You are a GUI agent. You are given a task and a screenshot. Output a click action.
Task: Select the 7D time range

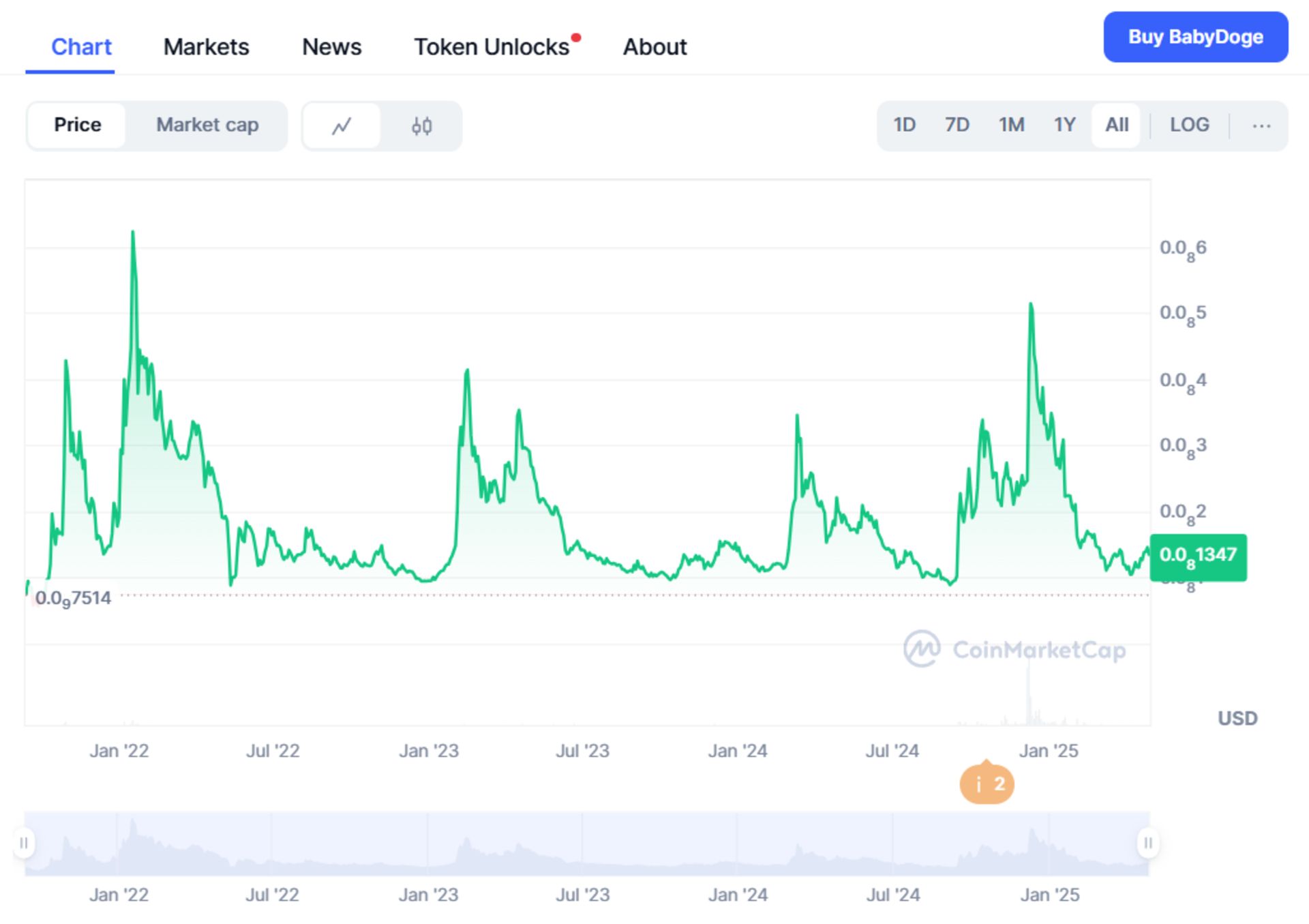(957, 125)
